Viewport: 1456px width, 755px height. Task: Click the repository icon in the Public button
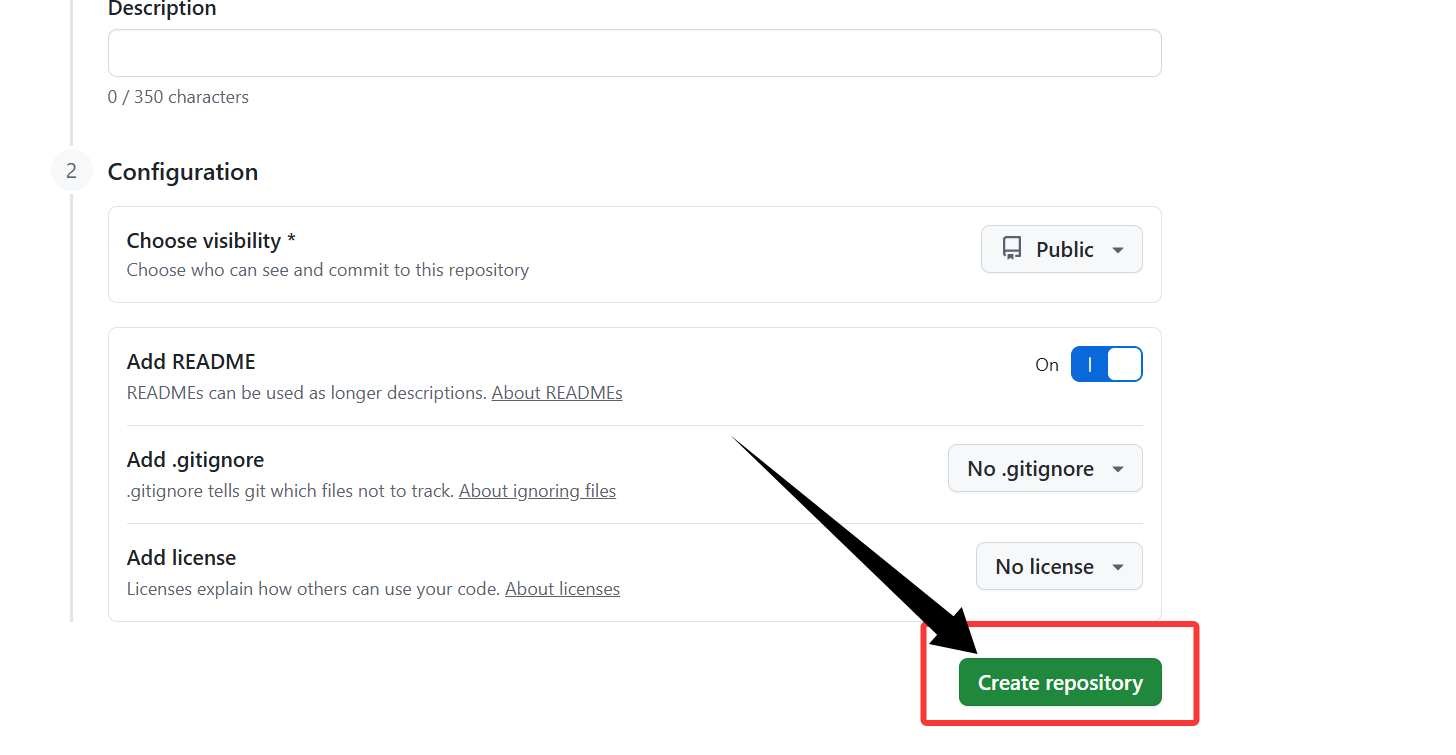[1012, 249]
